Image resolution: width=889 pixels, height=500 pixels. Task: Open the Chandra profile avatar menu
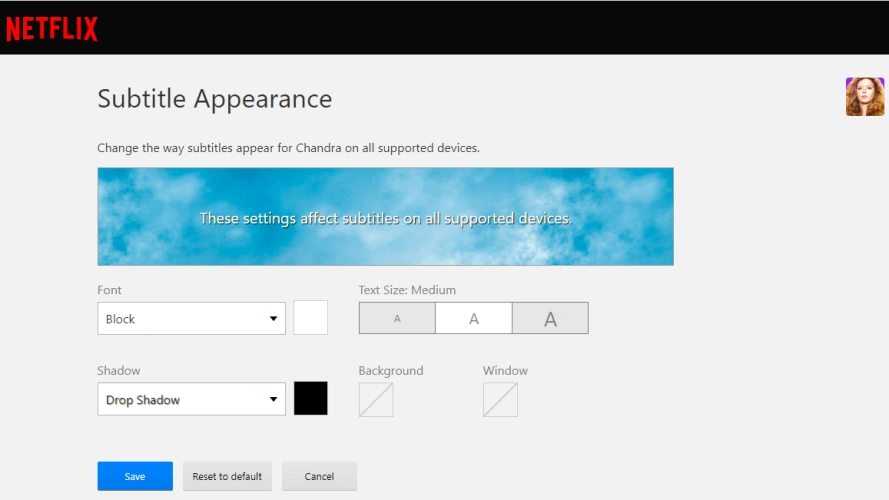864,97
